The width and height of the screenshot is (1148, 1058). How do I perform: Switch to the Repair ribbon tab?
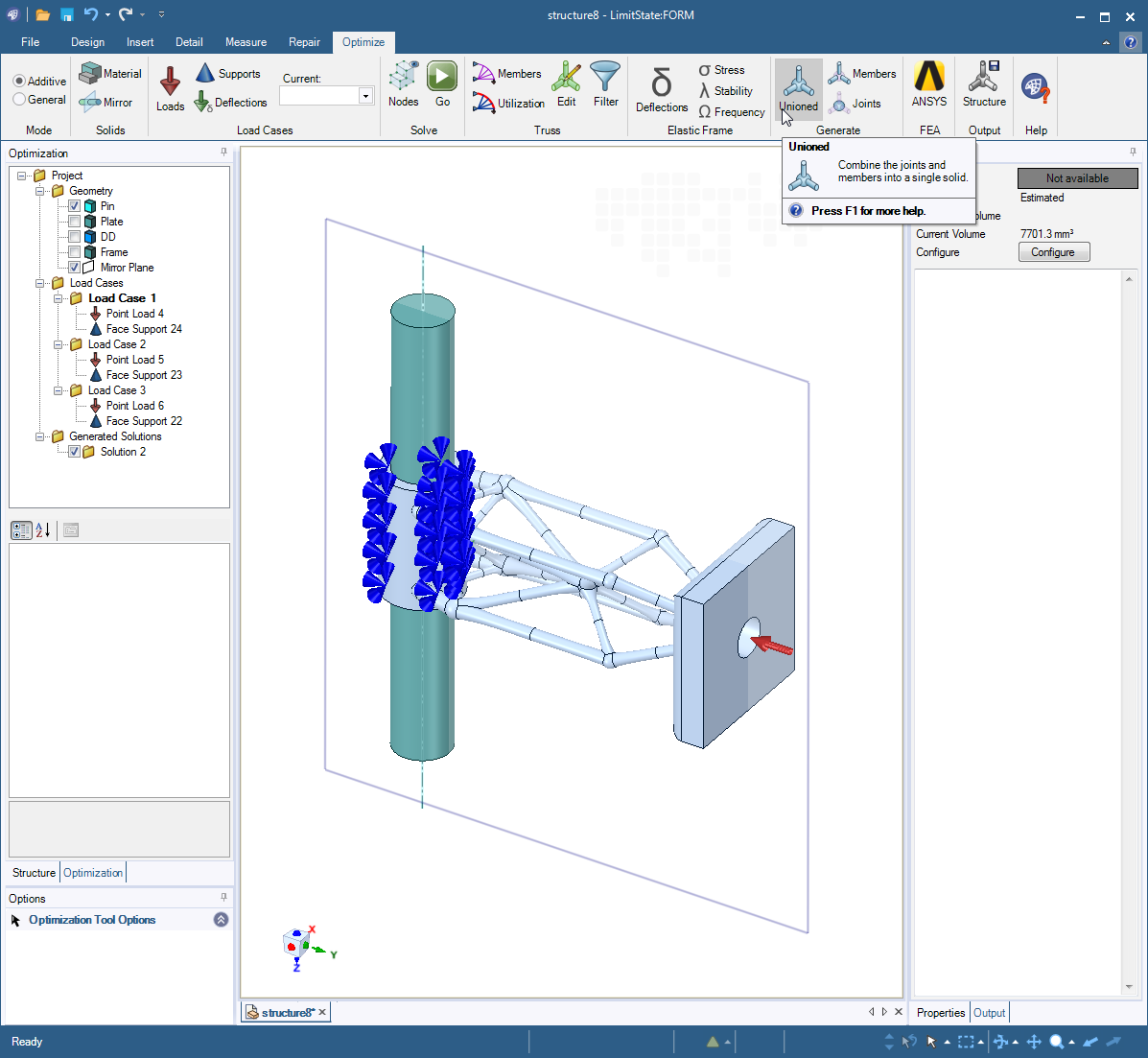point(304,42)
